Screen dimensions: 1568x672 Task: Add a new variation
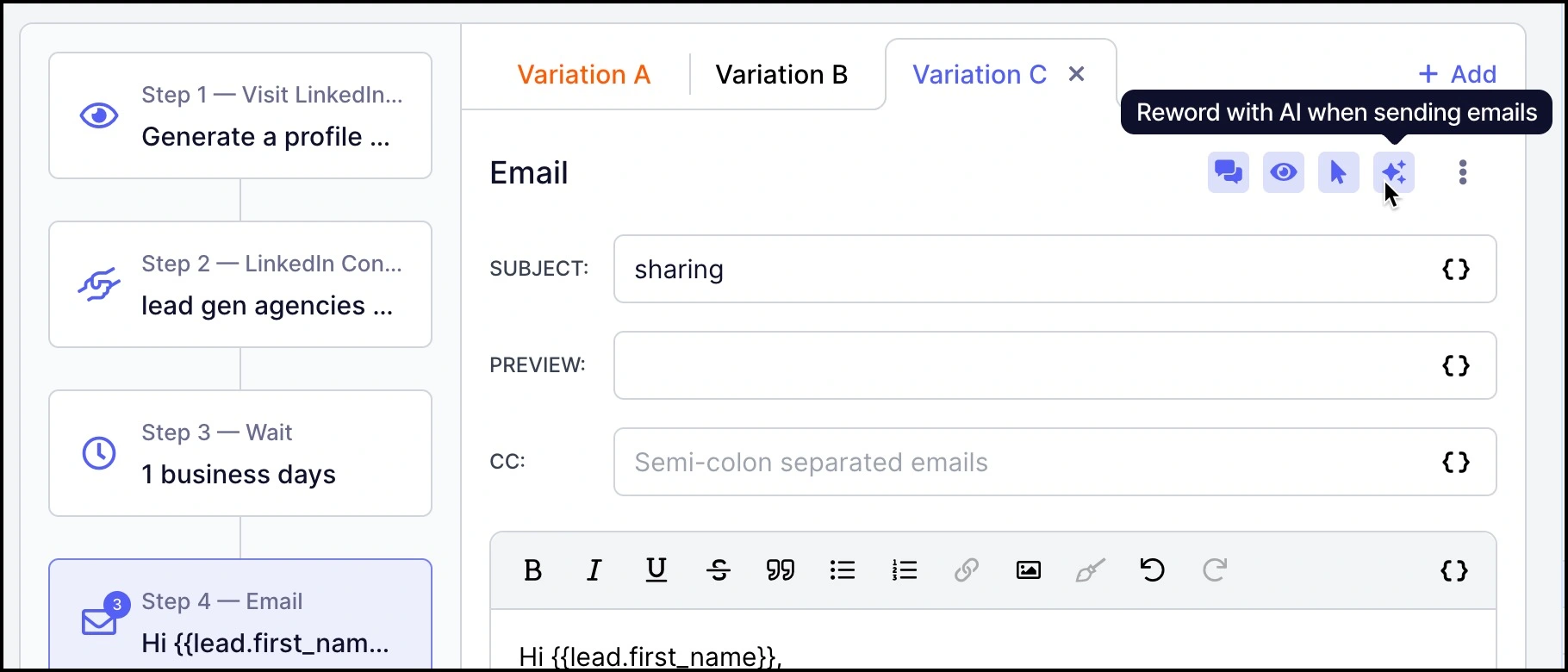(x=1457, y=74)
